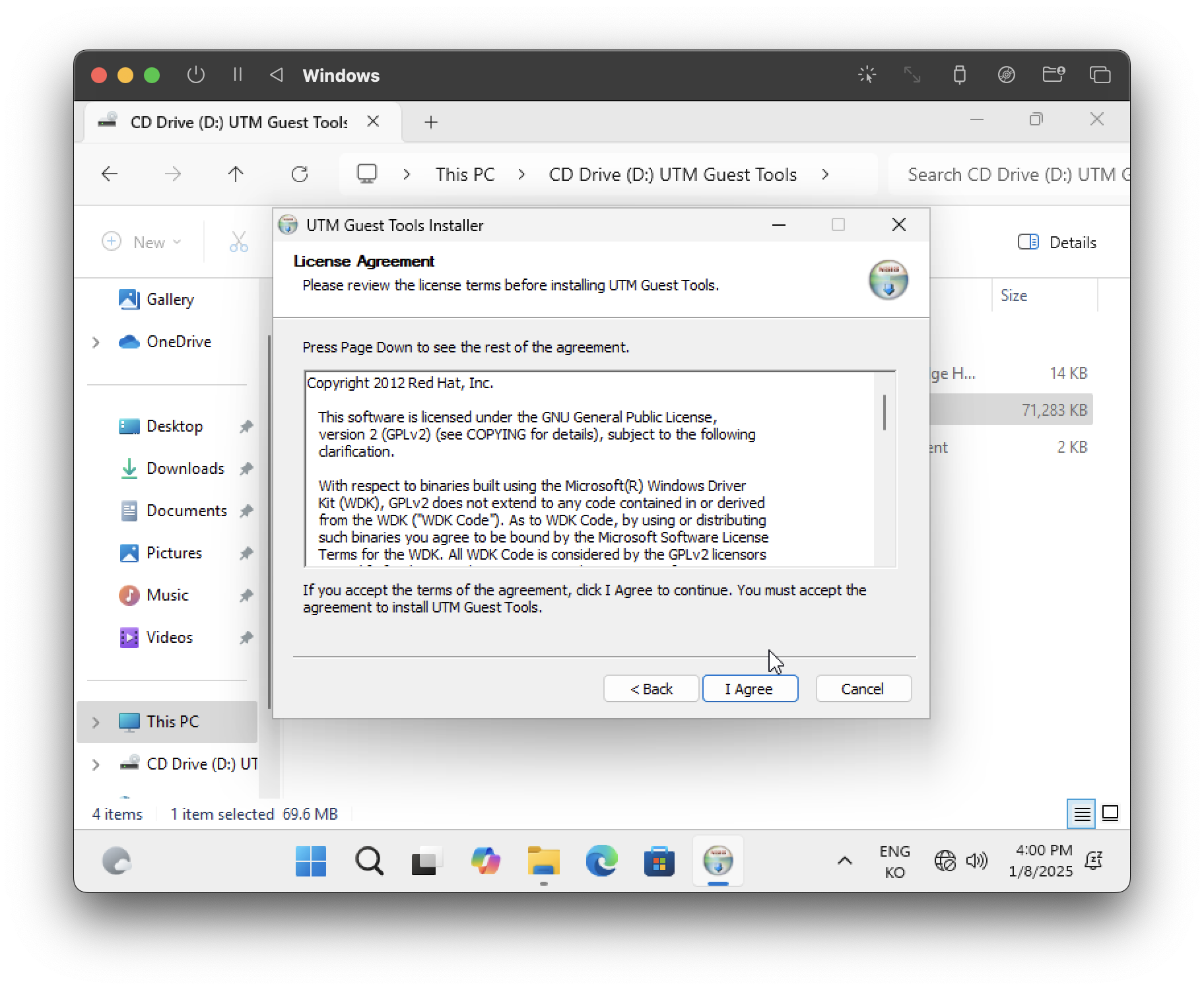1204x990 pixels.
Task: Click the UTM windows icon in toolbar
Action: (x=1100, y=75)
